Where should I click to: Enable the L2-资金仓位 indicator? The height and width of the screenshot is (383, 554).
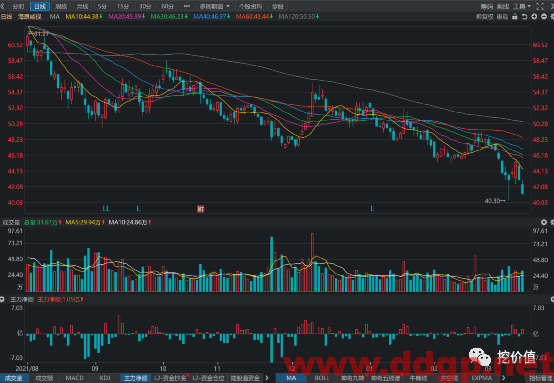(x=208, y=378)
